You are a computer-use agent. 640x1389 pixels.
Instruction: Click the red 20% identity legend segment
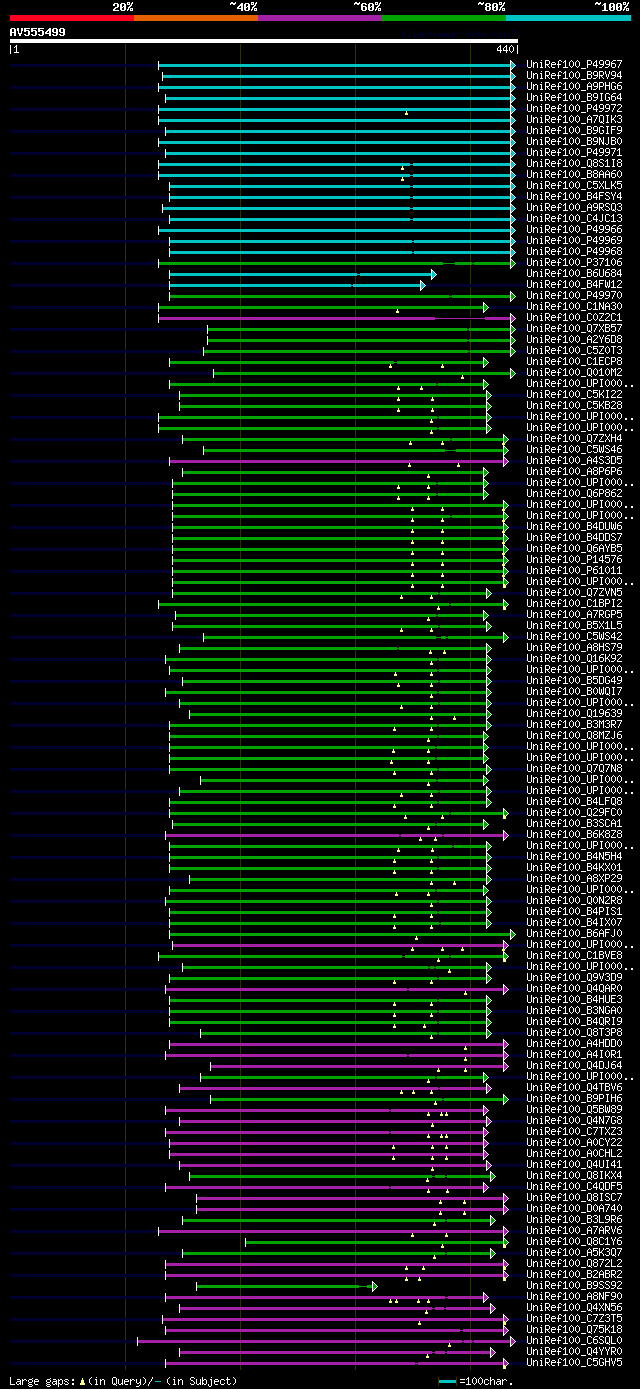click(x=72, y=17)
